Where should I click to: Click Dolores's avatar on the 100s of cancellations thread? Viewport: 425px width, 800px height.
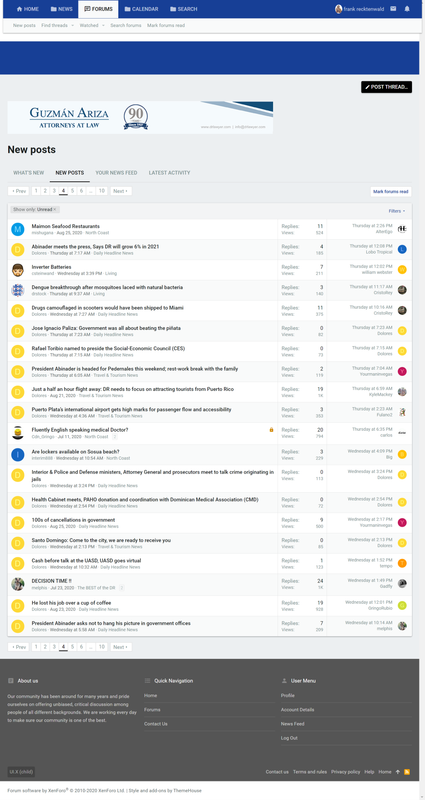[18, 523]
